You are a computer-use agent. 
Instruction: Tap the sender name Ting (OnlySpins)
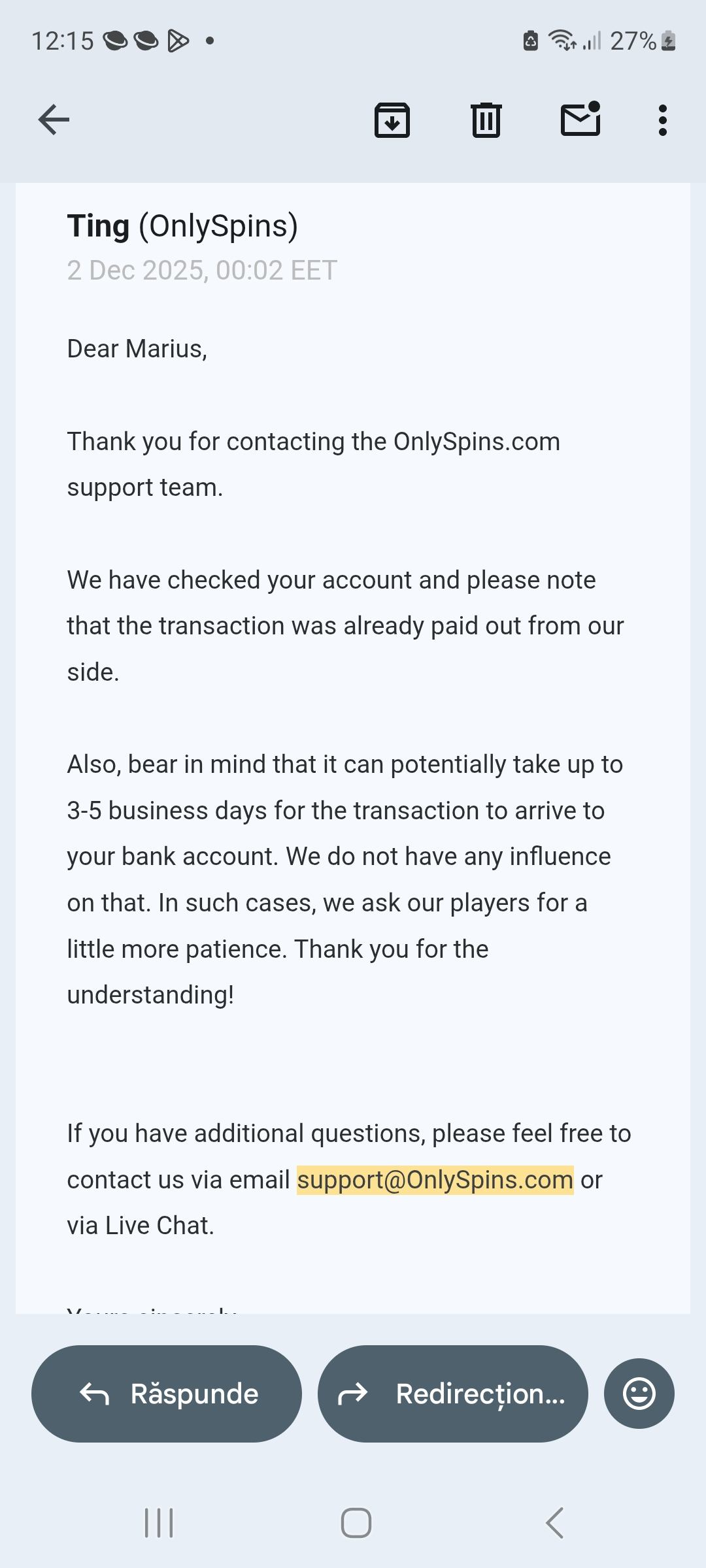[182, 226]
